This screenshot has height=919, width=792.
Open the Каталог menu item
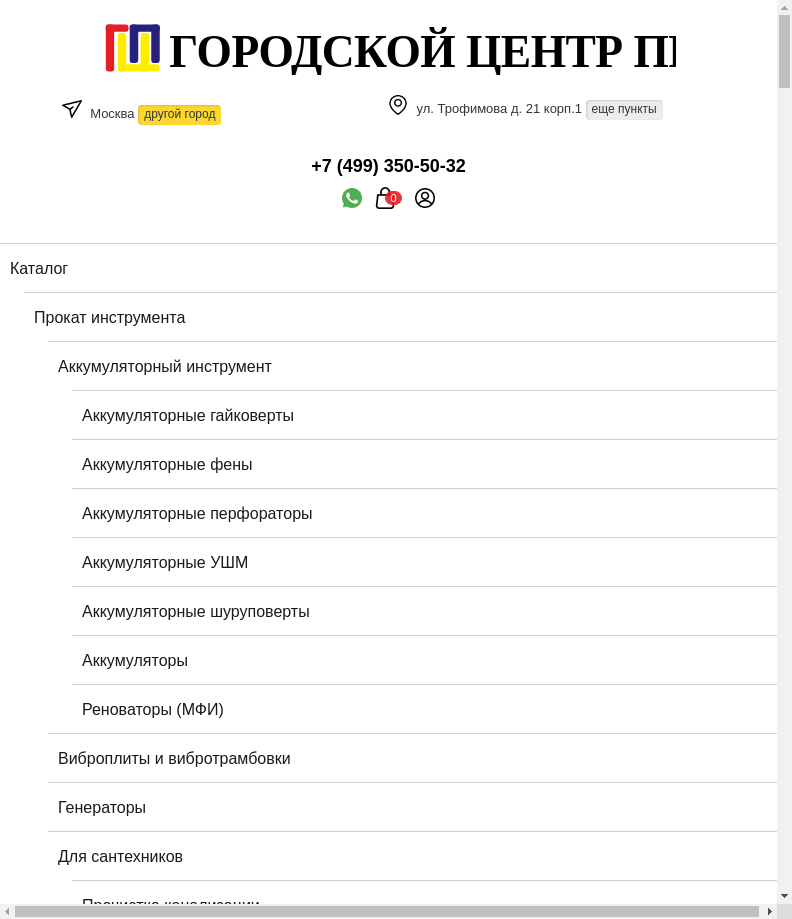click(x=39, y=268)
